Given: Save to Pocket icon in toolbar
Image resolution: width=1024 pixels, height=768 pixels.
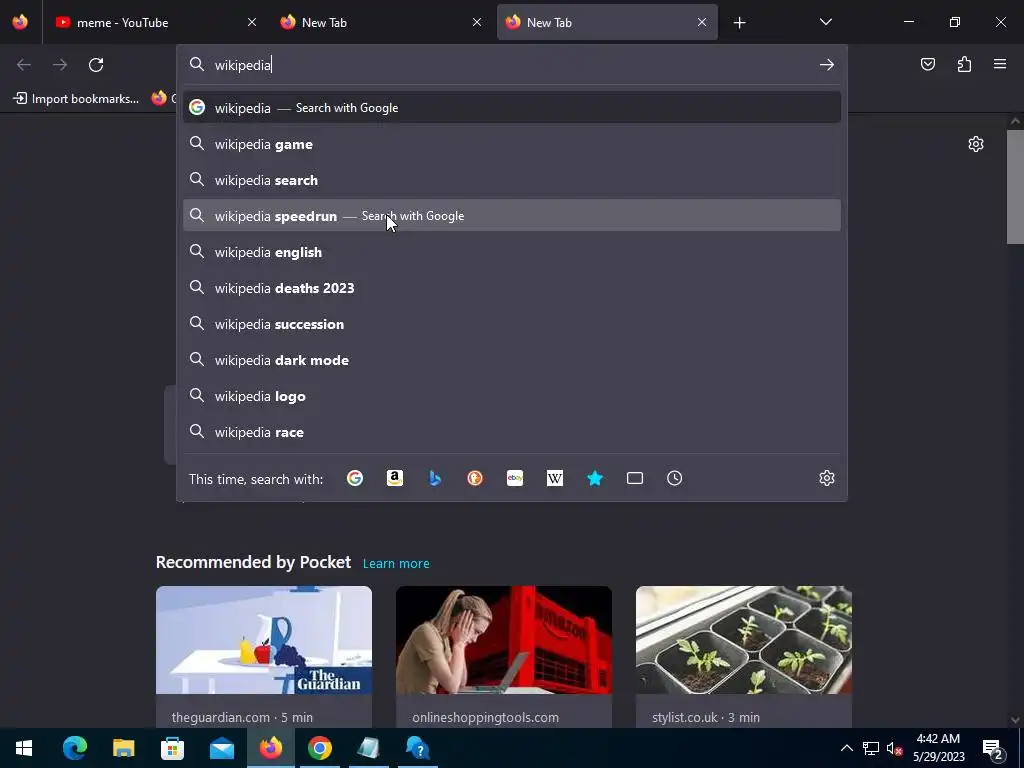Looking at the screenshot, I should tap(927, 64).
